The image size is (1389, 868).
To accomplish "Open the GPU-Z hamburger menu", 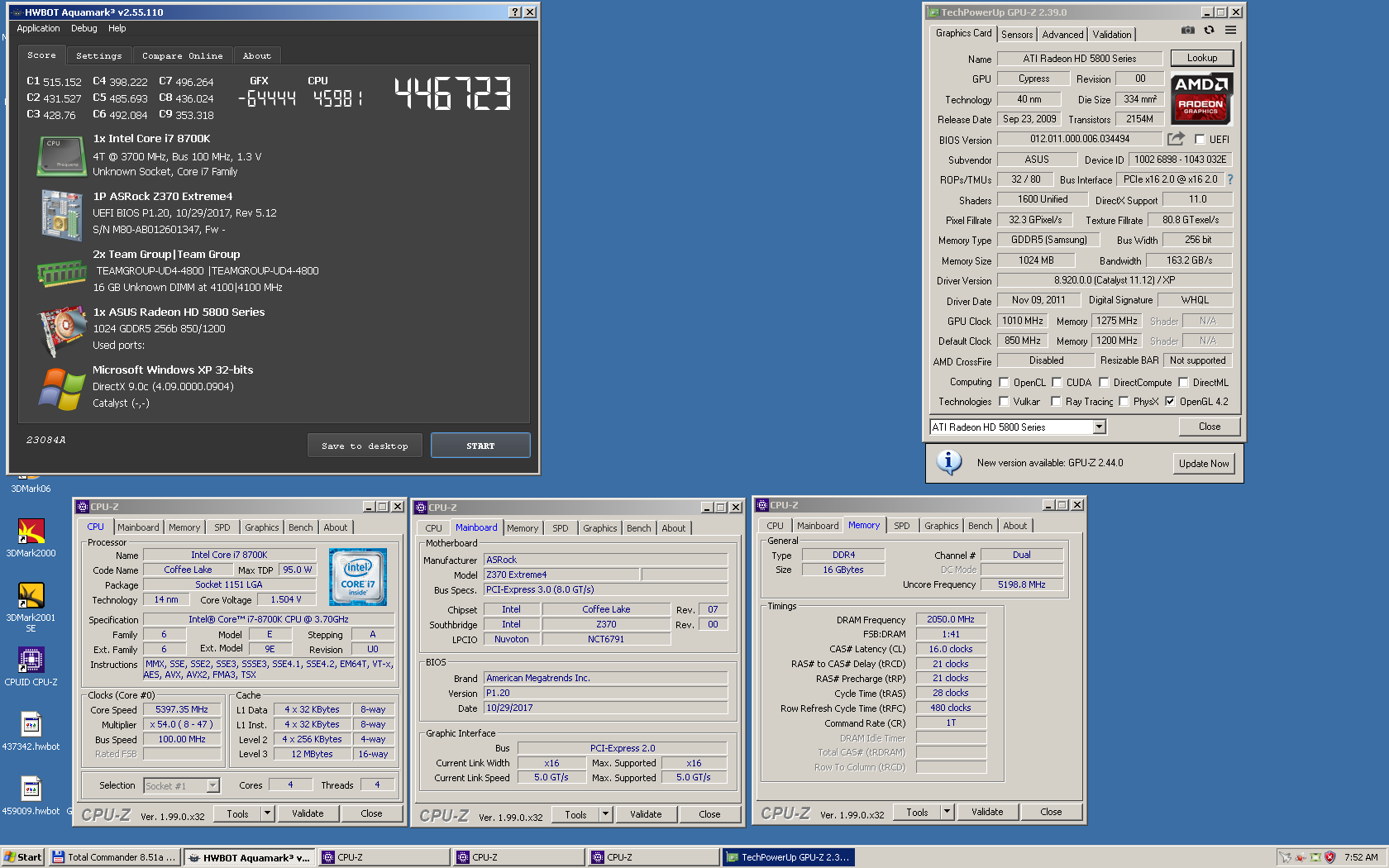I will (x=1230, y=31).
